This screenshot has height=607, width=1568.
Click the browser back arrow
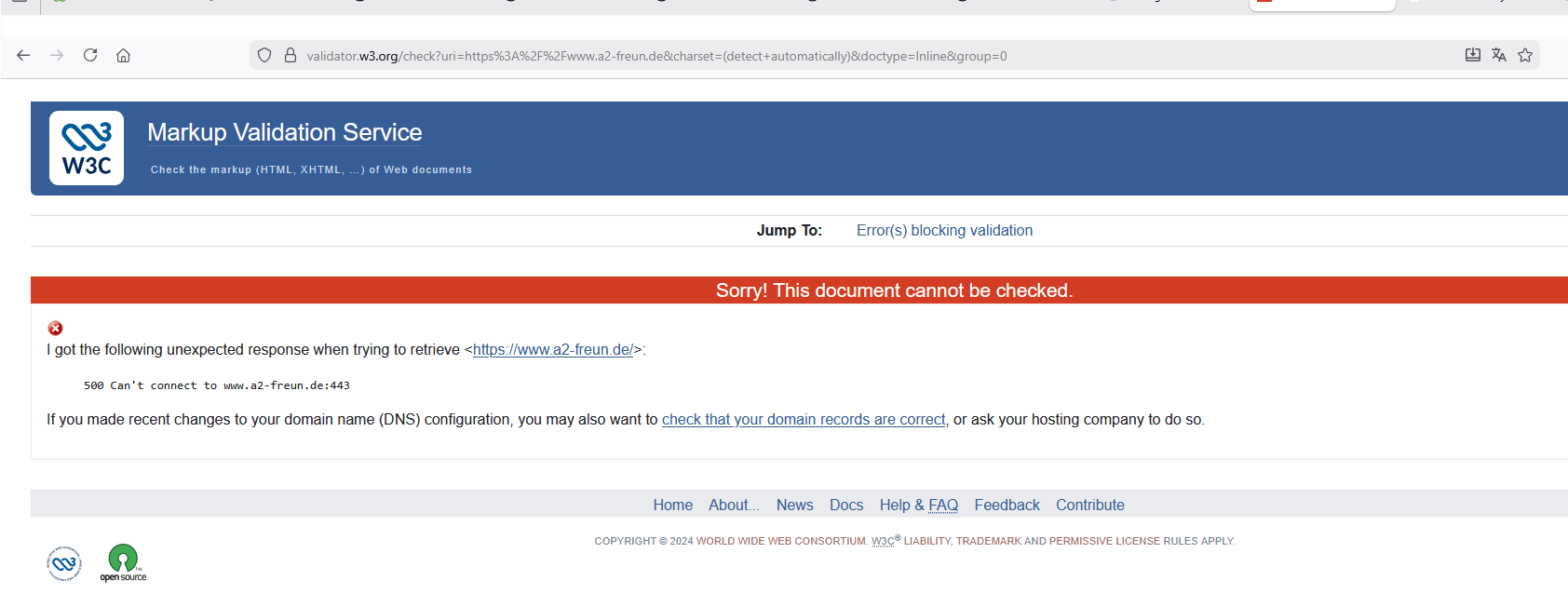pos(23,56)
